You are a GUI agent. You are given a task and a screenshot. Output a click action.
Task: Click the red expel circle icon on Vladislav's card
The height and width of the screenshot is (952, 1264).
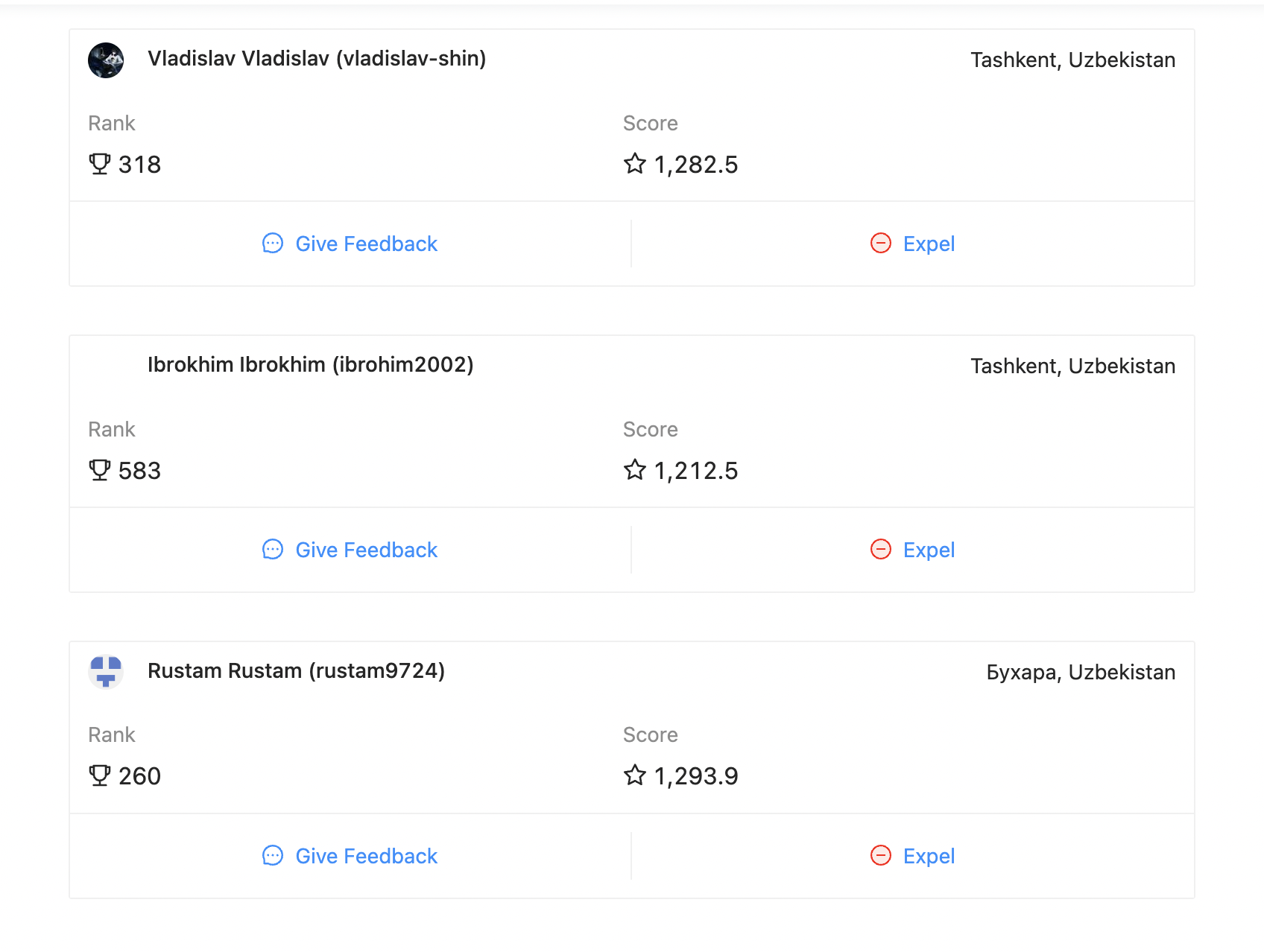tap(882, 243)
